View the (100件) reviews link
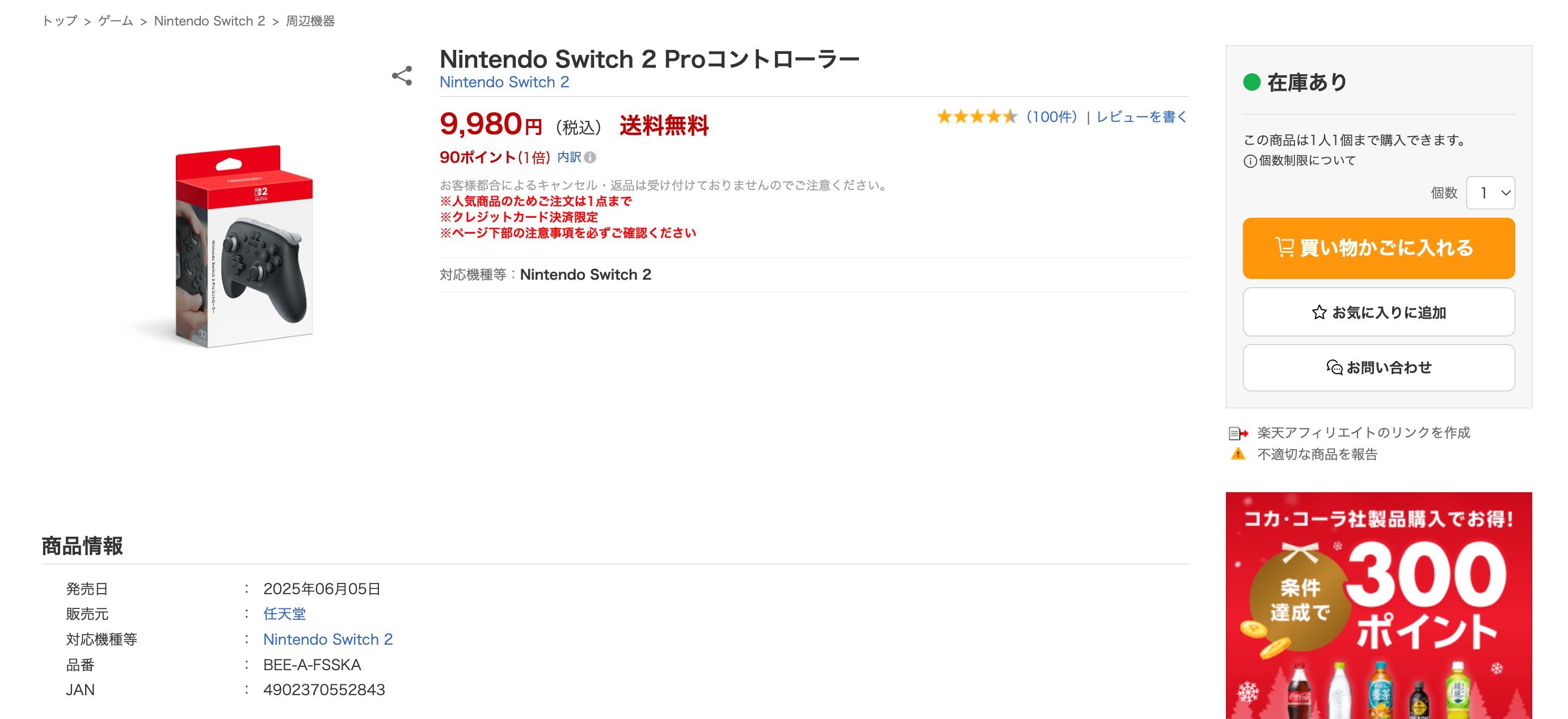 click(x=1051, y=117)
